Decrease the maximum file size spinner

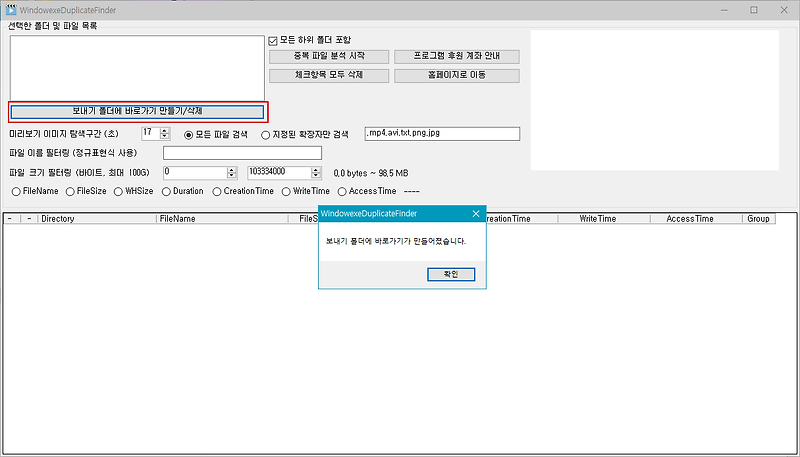(x=316, y=176)
